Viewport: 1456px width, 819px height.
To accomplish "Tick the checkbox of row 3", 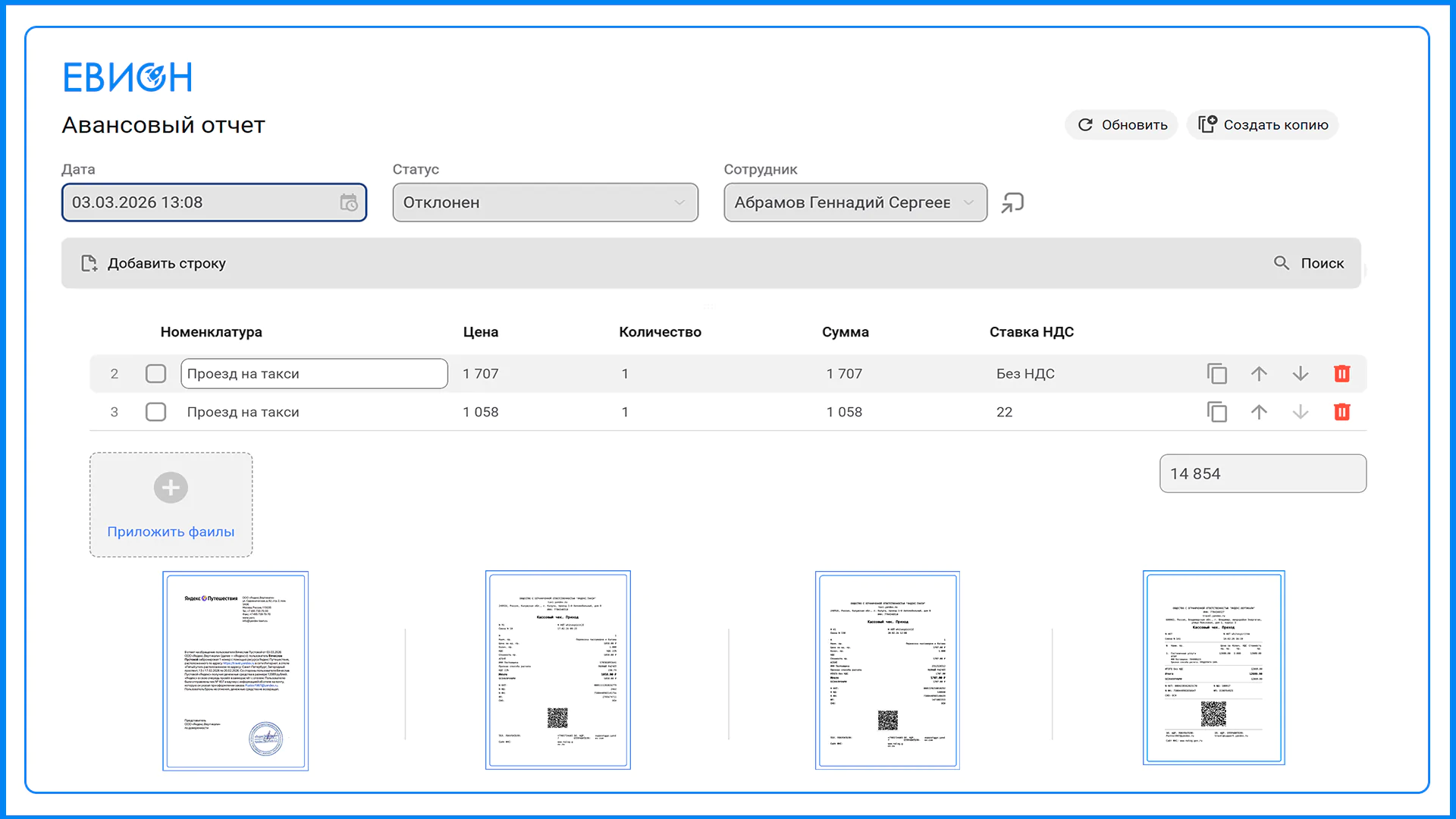I will (155, 412).
